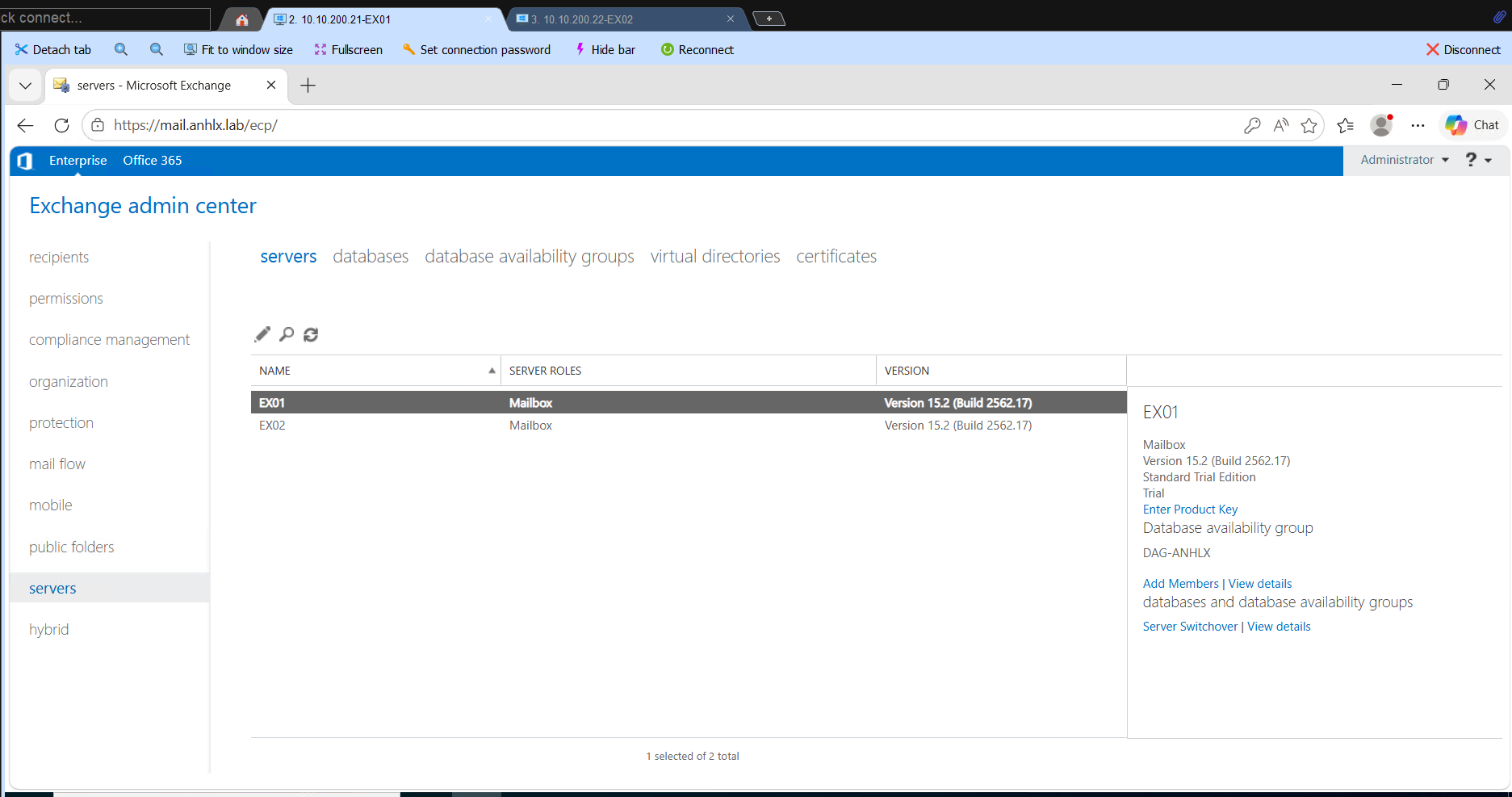This screenshot has width=1512, height=797.
Task: Open public folders section
Action: coord(72,547)
